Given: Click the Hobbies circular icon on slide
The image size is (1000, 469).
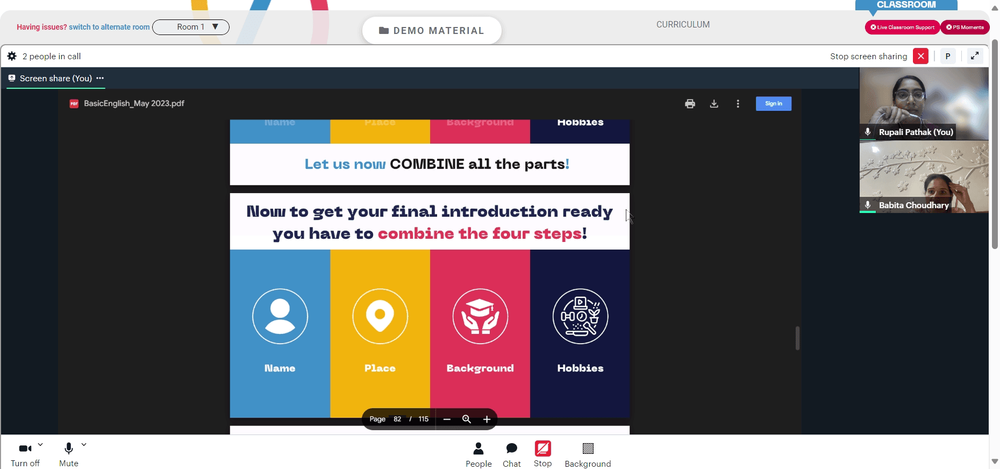Looking at the screenshot, I should 580,316.
